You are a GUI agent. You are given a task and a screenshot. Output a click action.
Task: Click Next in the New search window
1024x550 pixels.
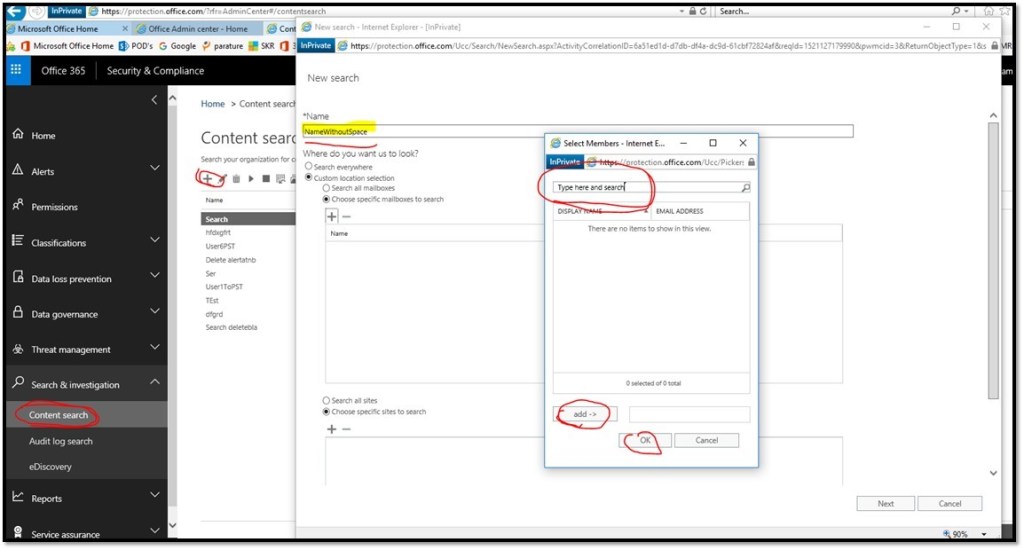885,503
